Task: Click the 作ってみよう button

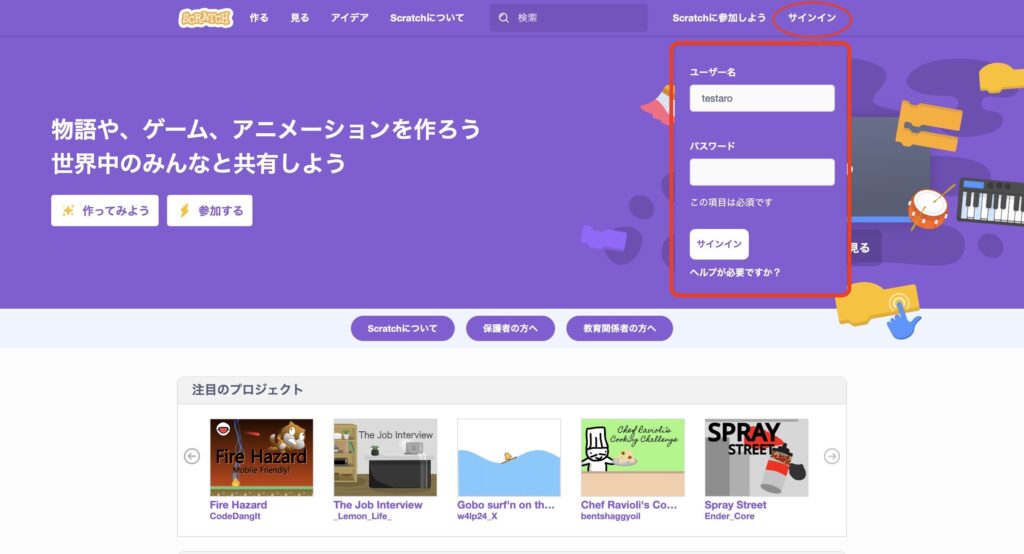Action: point(105,210)
